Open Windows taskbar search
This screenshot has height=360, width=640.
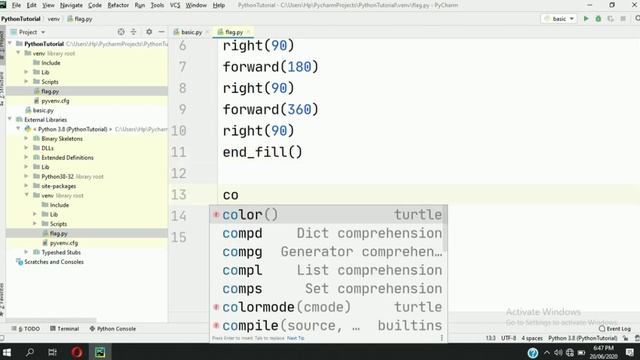click(30, 352)
